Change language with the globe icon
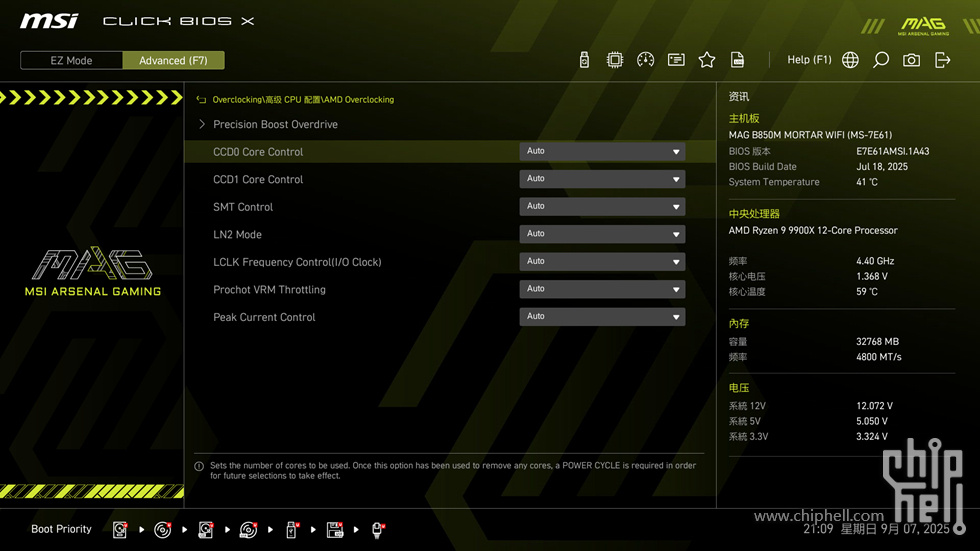Image resolution: width=980 pixels, height=551 pixels. tap(850, 60)
